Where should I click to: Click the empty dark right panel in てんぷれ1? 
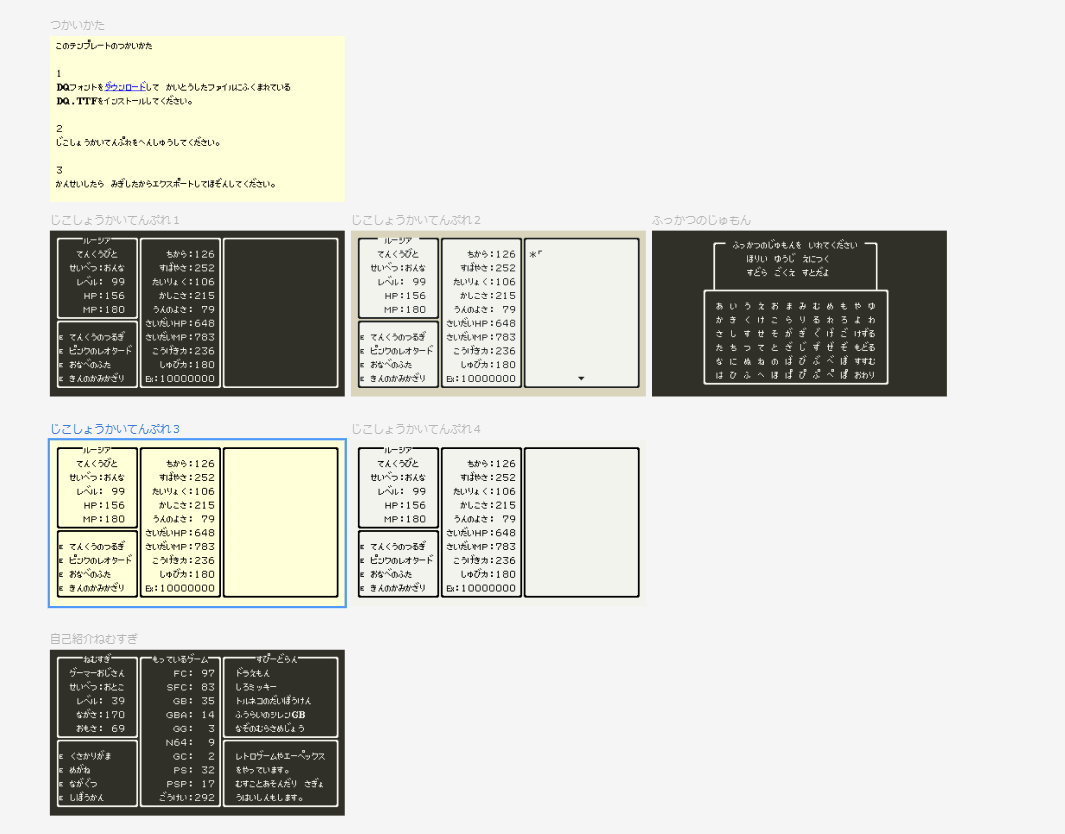click(280, 312)
